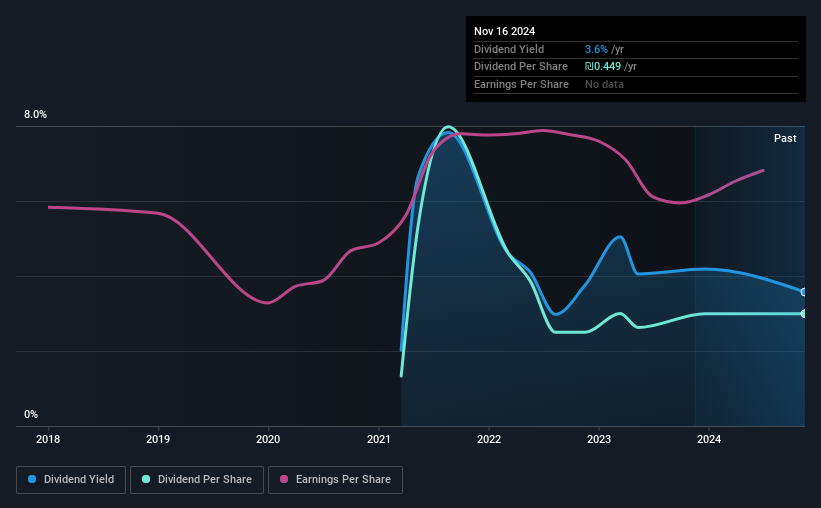The image size is (821, 508).
Task: Click the pink Earnings Per Share legend dot
Action: (x=284, y=479)
